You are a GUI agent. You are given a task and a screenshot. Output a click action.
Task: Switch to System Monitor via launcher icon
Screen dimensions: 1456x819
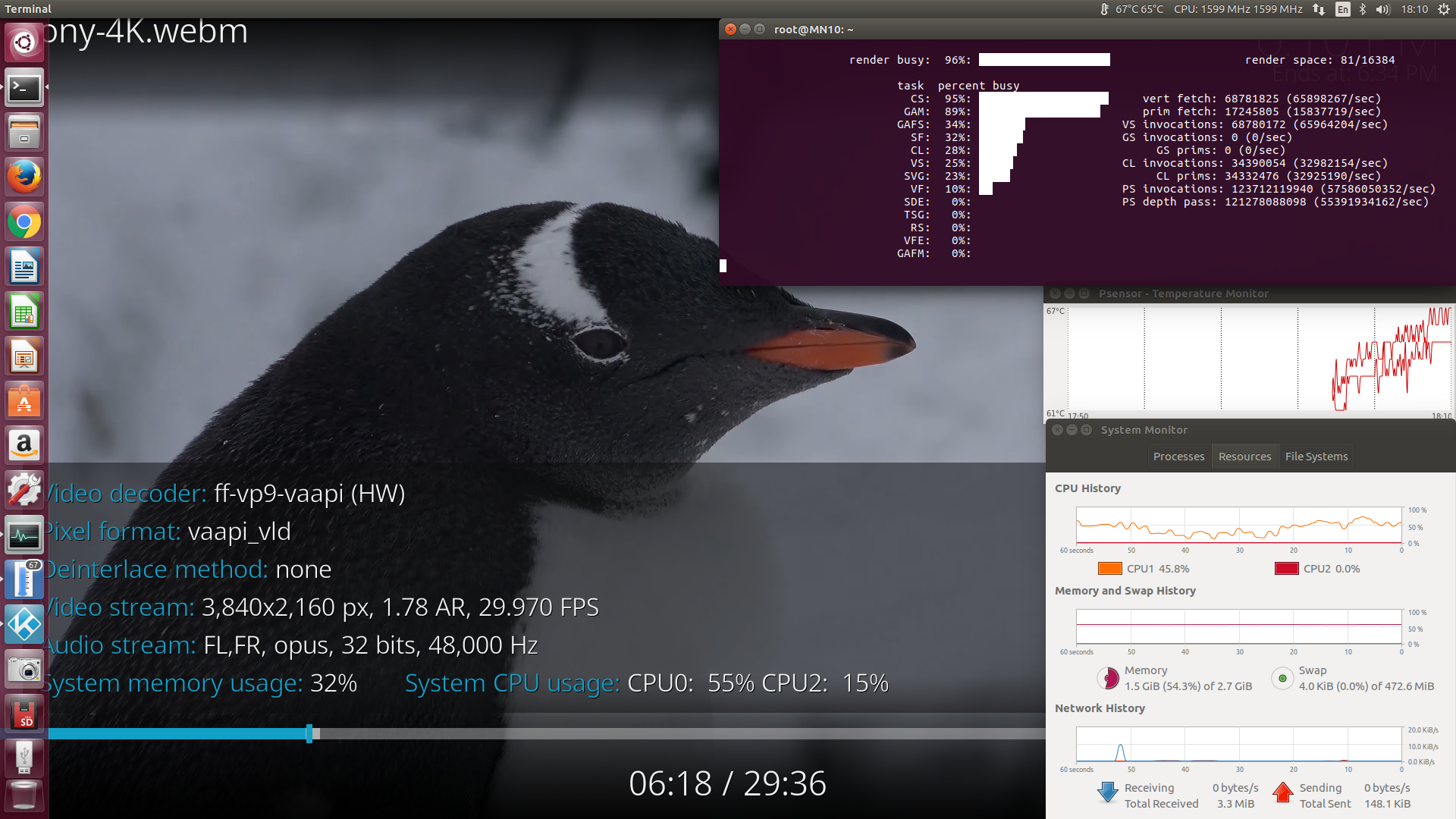pyautogui.click(x=24, y=536)
